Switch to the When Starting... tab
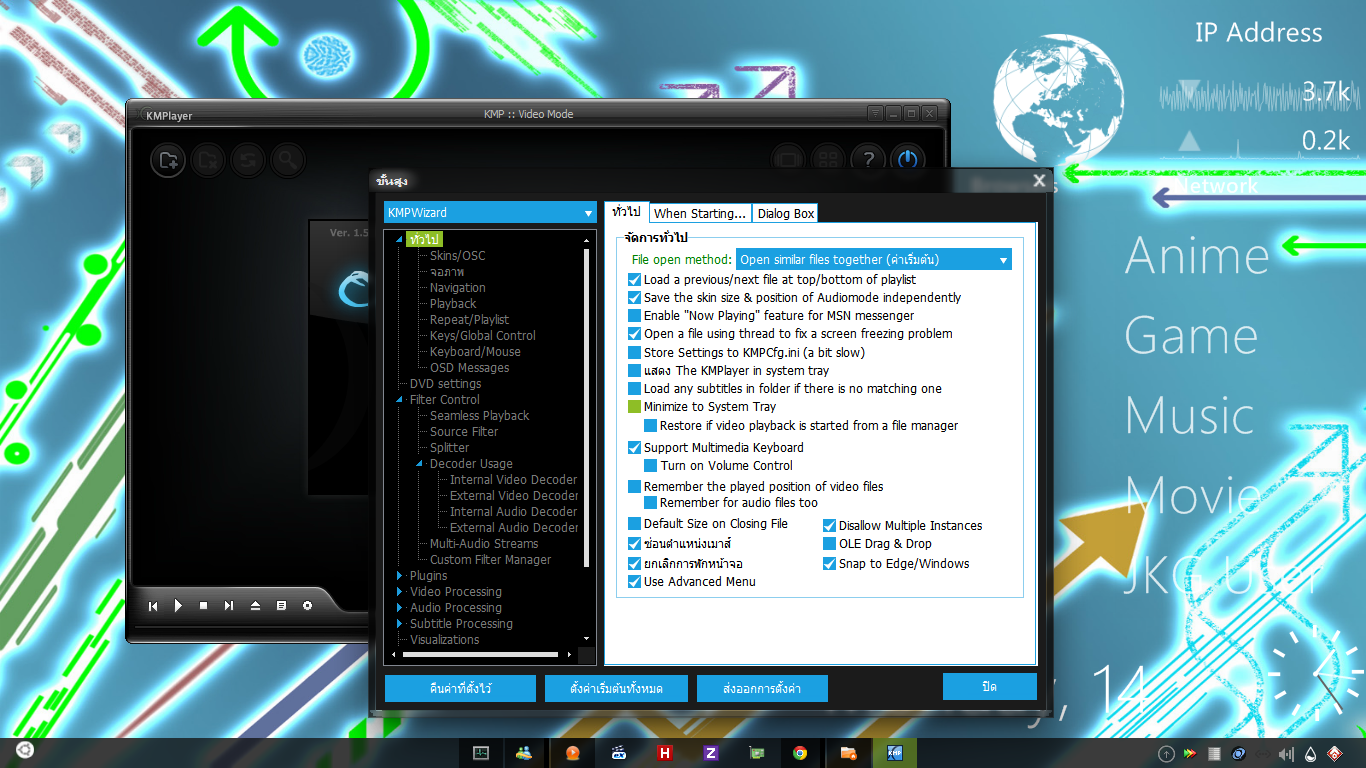 coord(700,213)
